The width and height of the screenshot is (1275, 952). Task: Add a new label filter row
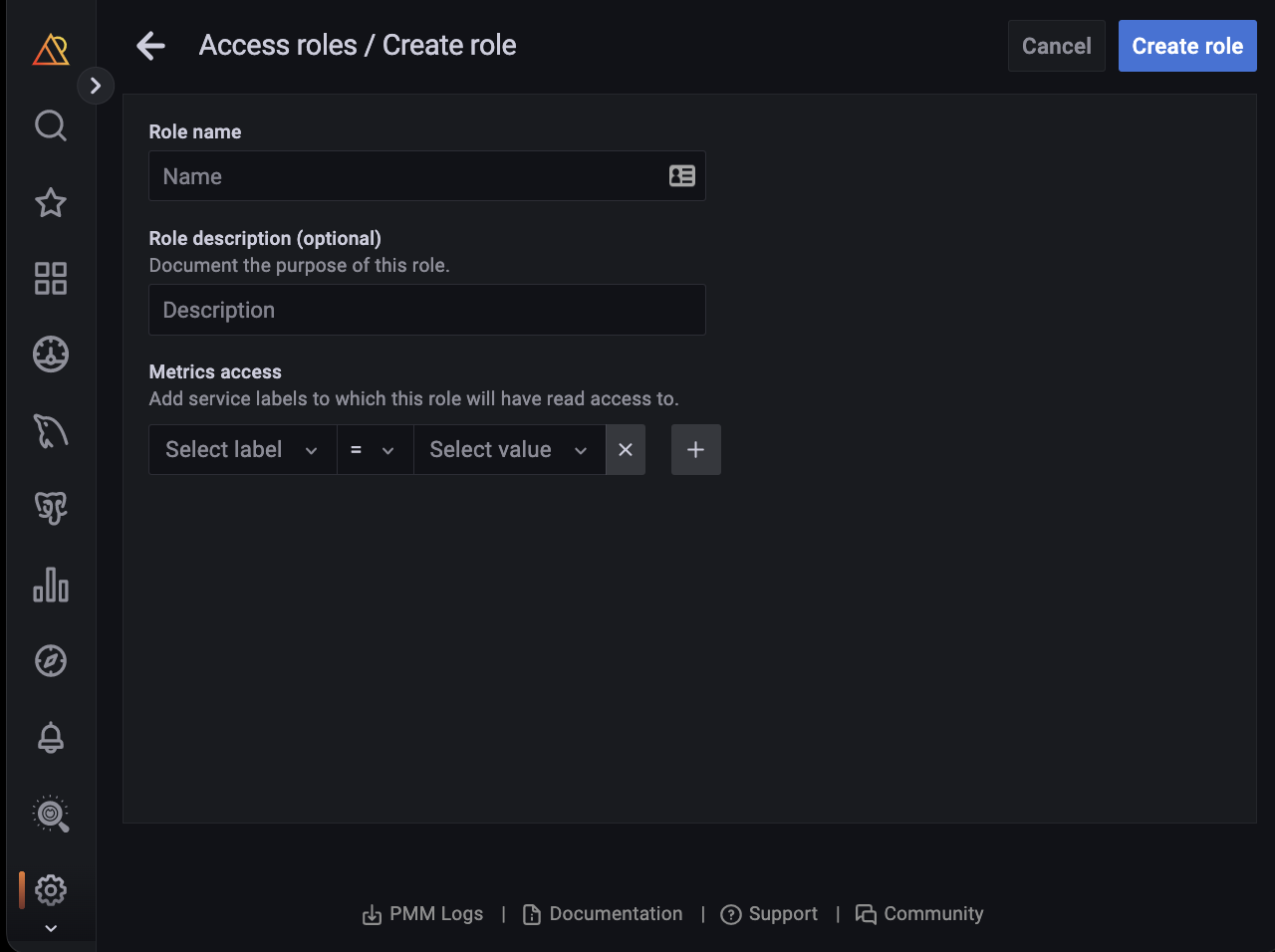[696, 450]
